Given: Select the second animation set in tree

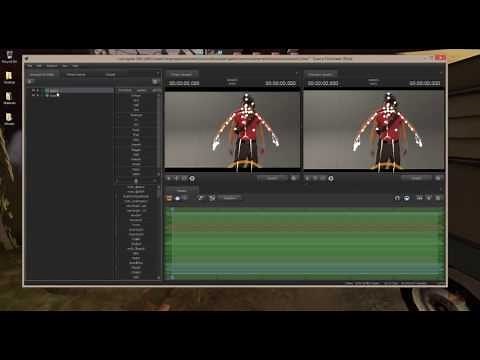Looking at the screenshot, I should [53, 95].
